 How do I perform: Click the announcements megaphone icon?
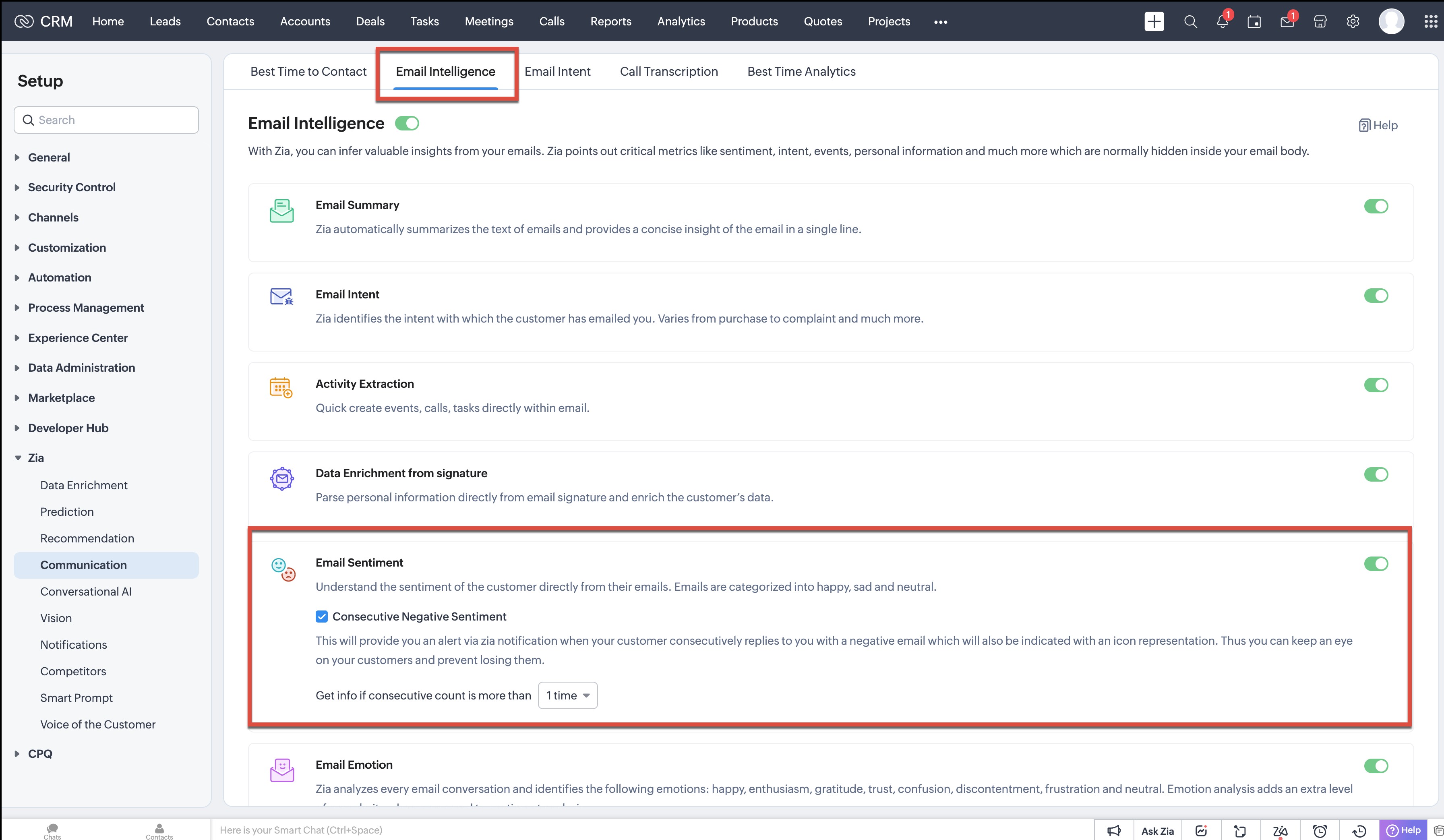[1113, 830]
